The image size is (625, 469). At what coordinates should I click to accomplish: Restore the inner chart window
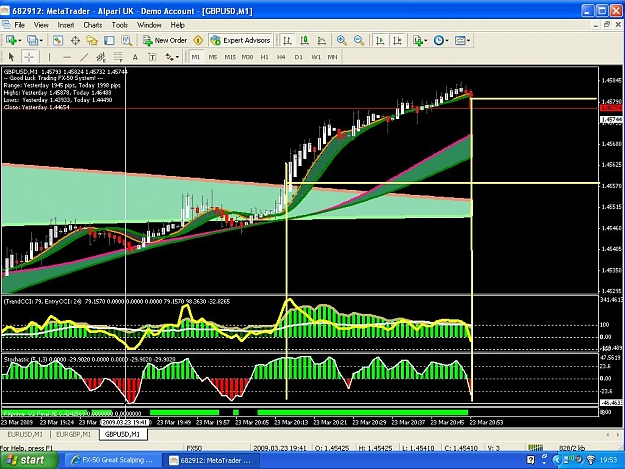pyautogui.click(x=607, y=25)
